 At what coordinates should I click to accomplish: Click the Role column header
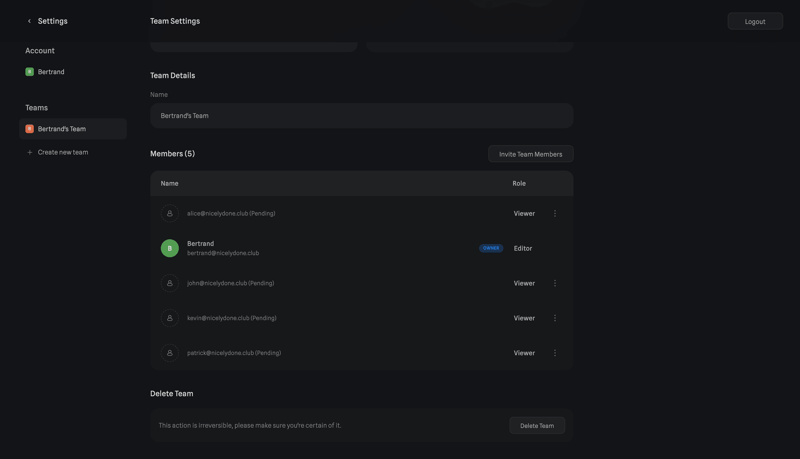click(x=519, y=184)
